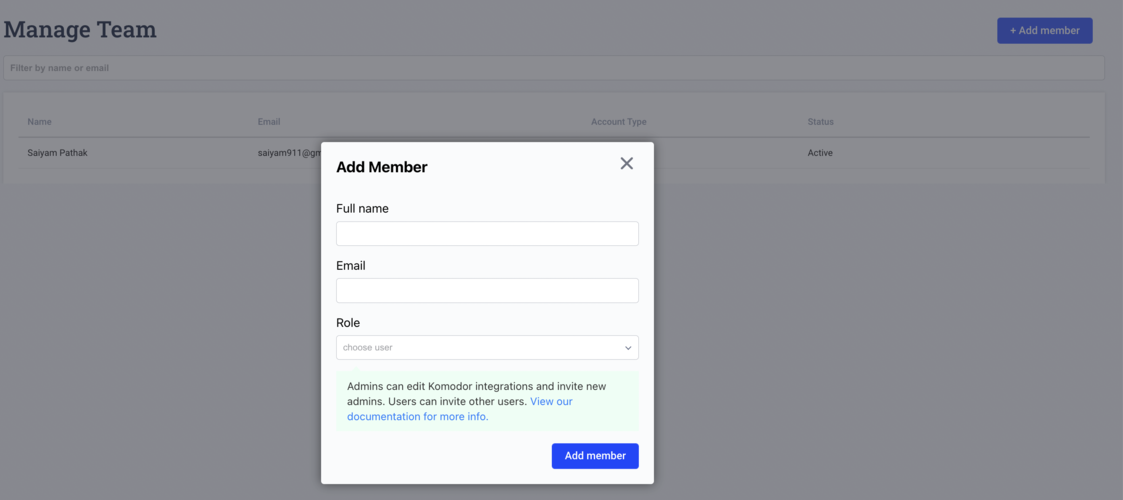
Task: Click the 'Full name' field label
Action: 362,208
